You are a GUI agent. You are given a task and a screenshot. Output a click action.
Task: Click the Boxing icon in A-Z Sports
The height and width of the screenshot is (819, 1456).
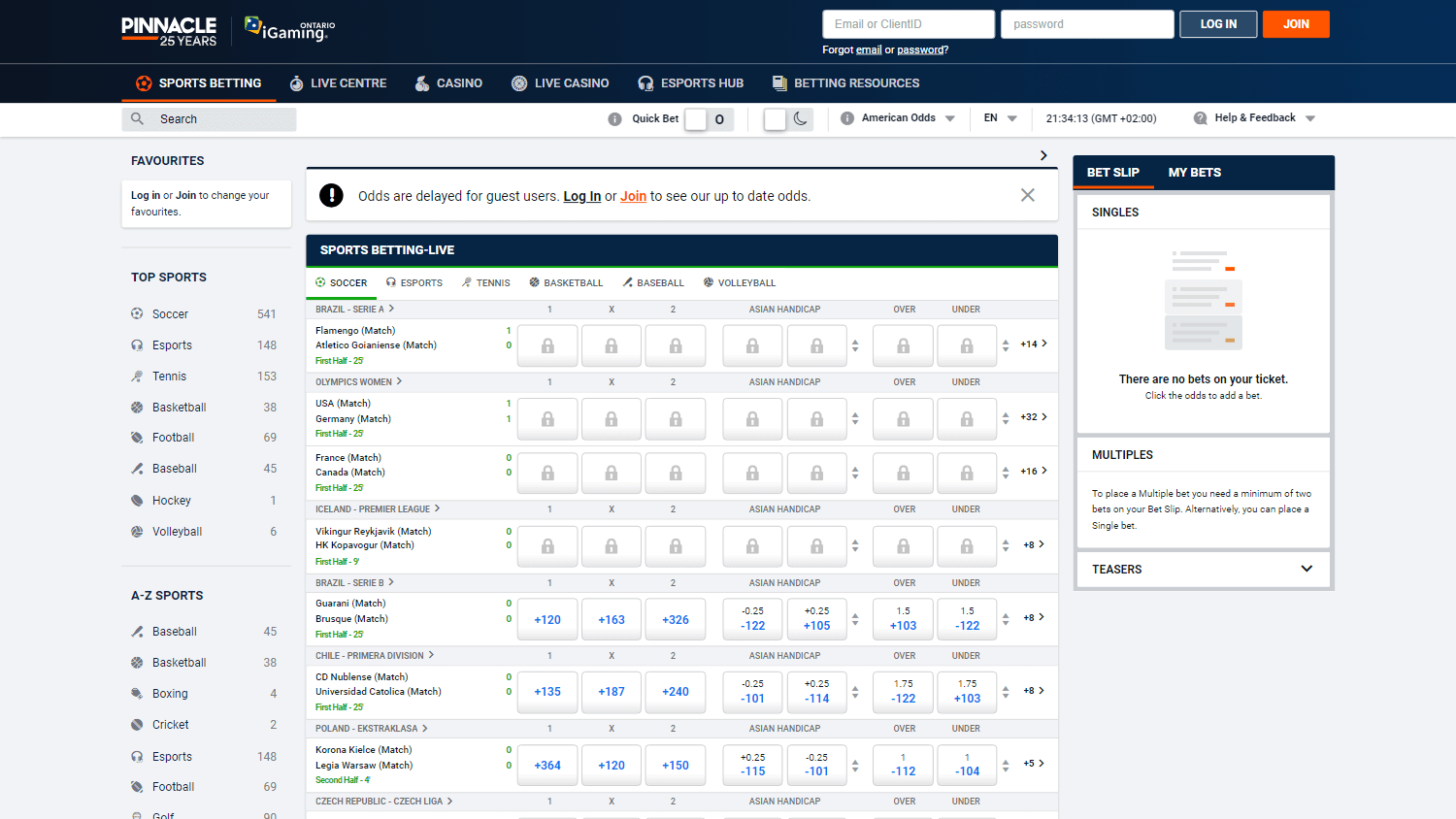(x=137, y=694)
